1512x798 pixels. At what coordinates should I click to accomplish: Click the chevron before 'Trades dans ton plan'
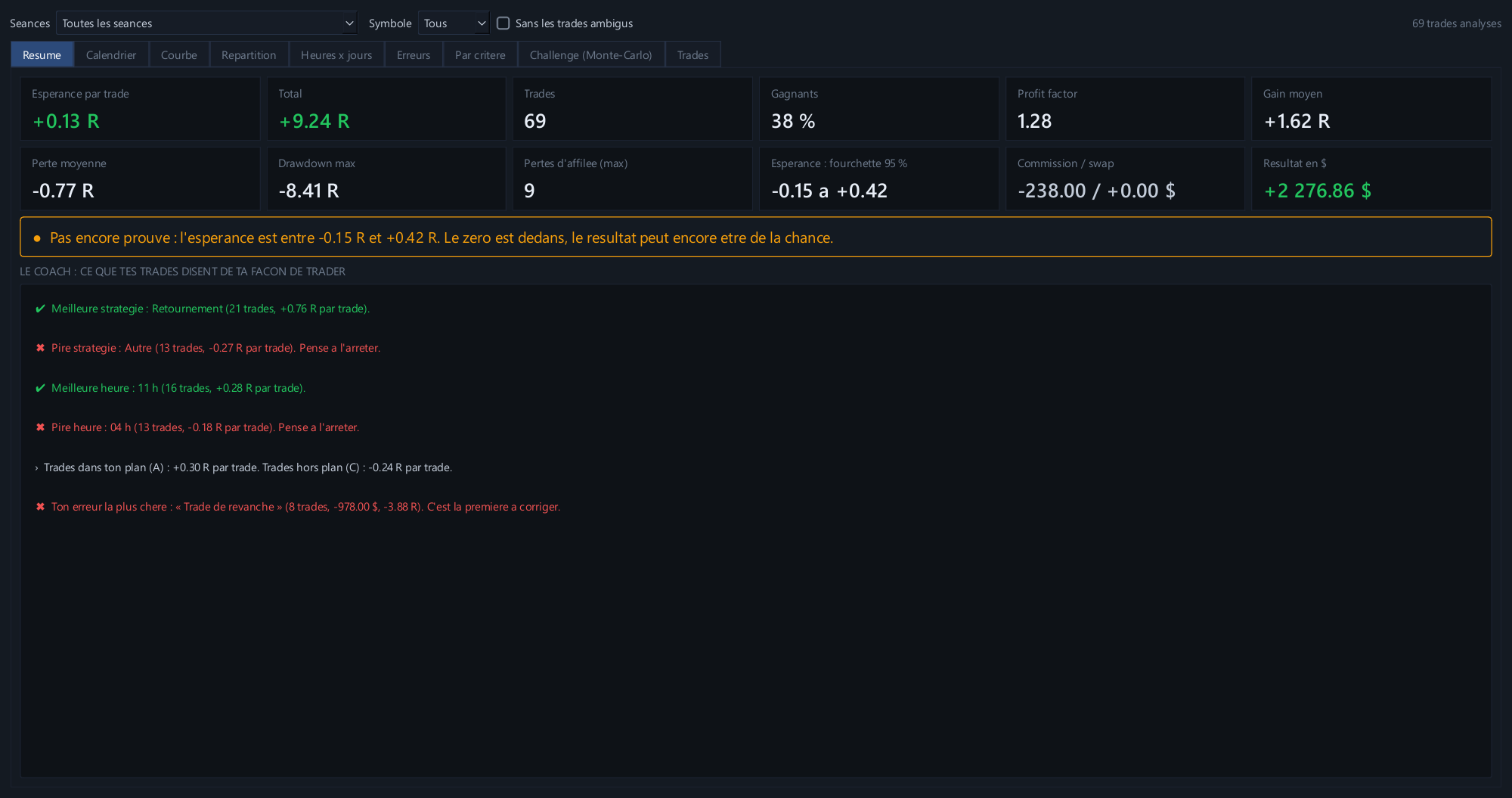click(x=36, y=468)
